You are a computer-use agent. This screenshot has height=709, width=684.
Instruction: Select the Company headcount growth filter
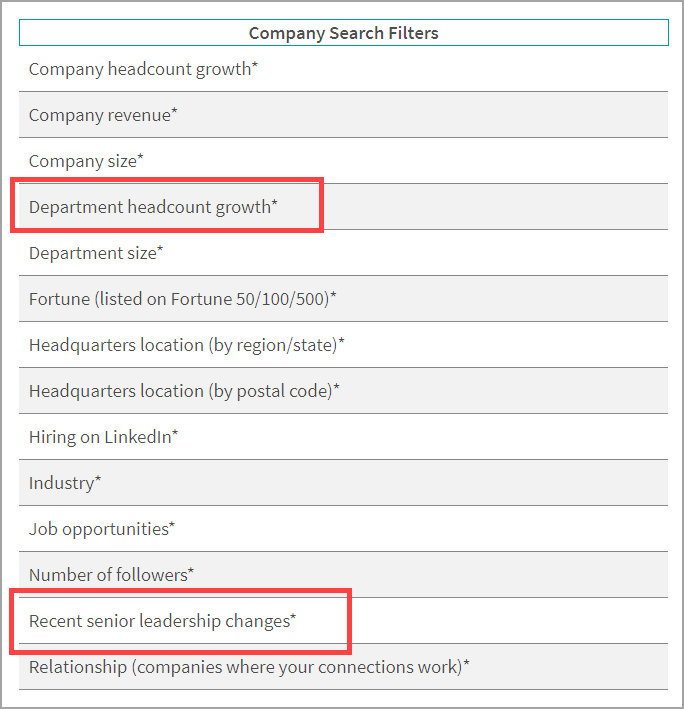[143, 69]
